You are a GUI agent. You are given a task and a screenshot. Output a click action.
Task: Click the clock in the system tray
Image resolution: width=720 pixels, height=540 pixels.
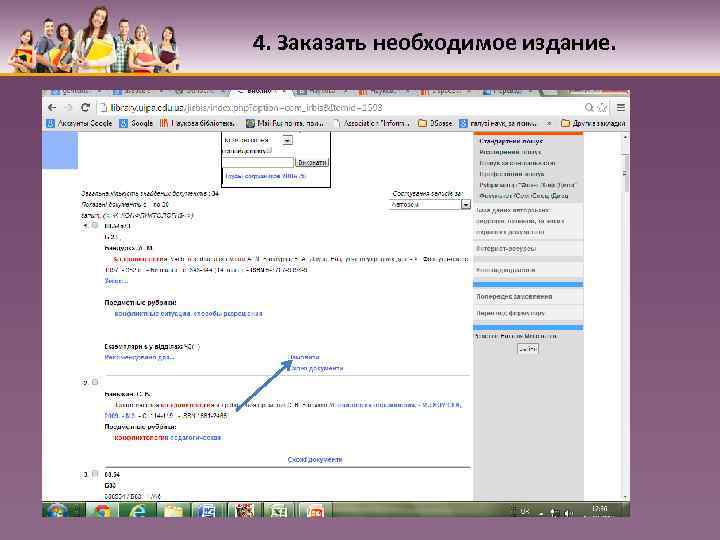[x=600, y=511]
